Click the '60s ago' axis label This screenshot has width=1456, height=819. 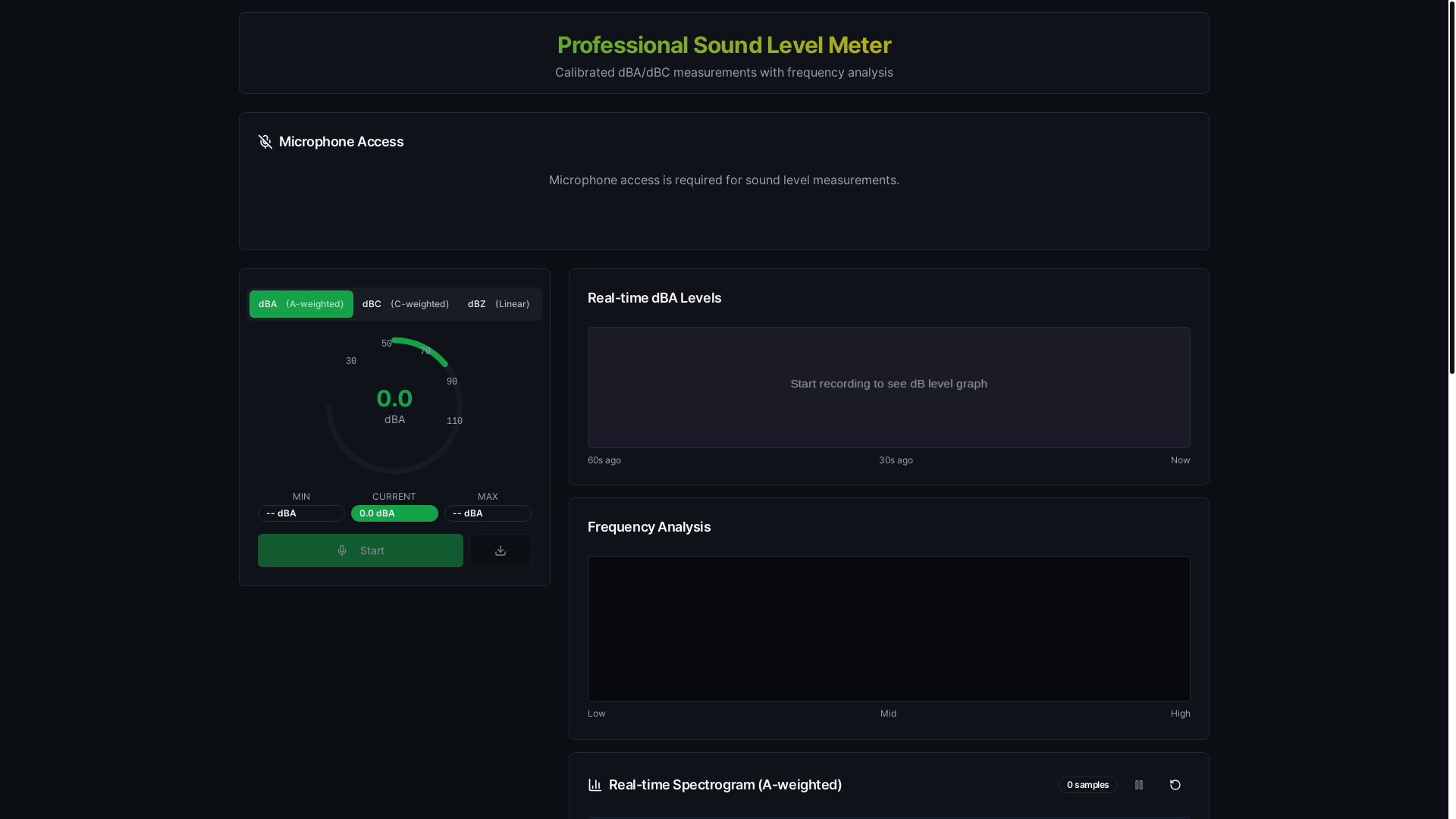(x=604, y=460)
